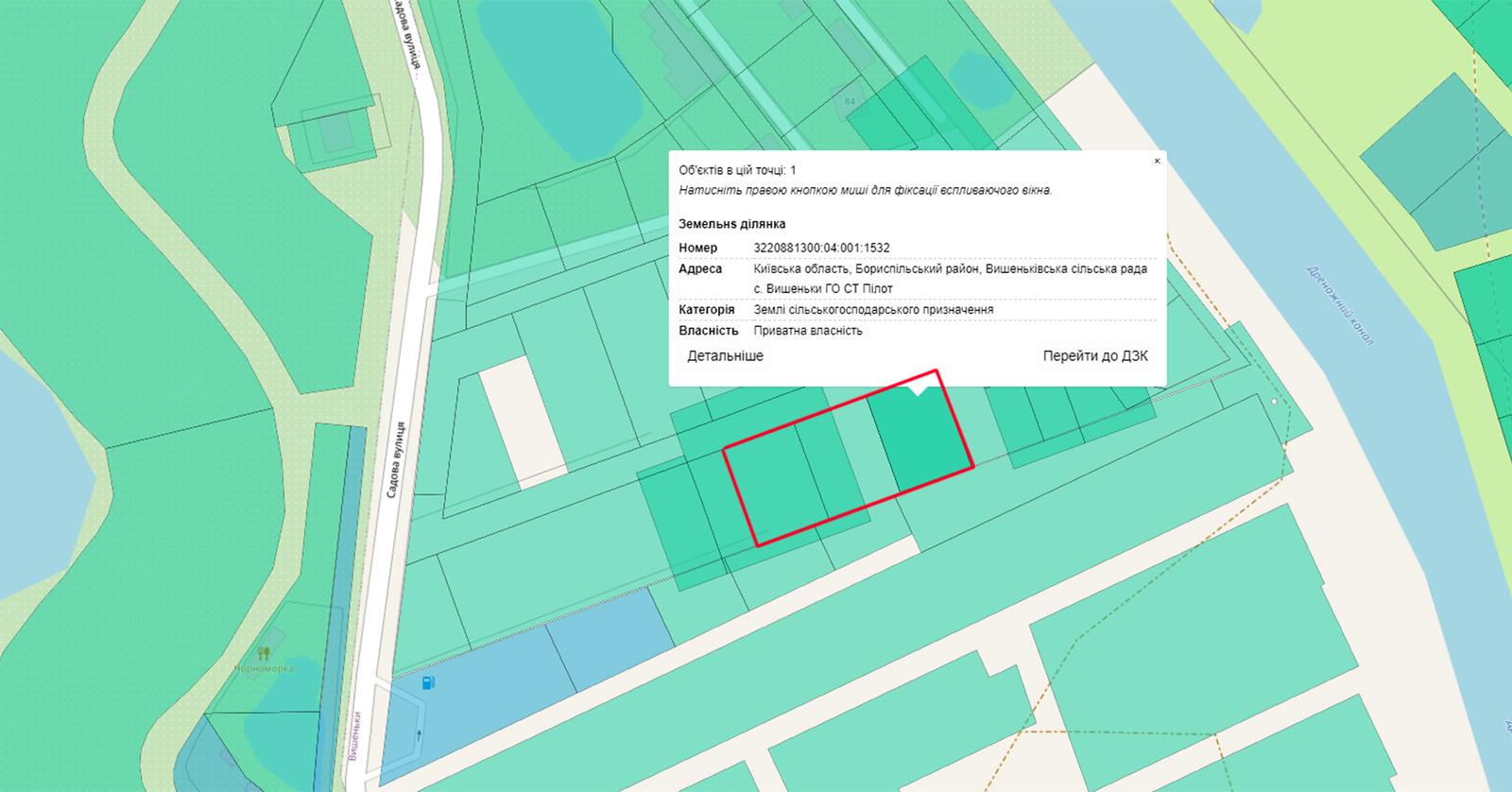Click the Земельна ділянка heading in popup
The image size is (1512, 792).
point(731,224)
